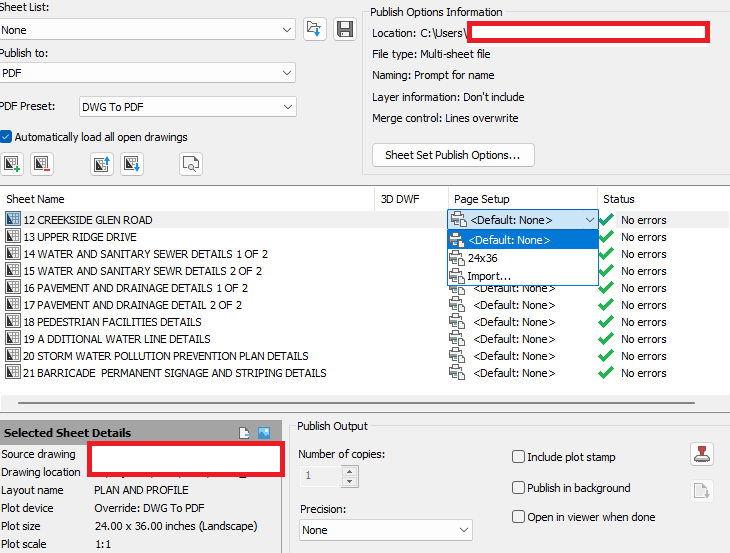Click the blue image icon in Selected Sheet Details
Screen dimensions: 730x553
coord(264,433)
